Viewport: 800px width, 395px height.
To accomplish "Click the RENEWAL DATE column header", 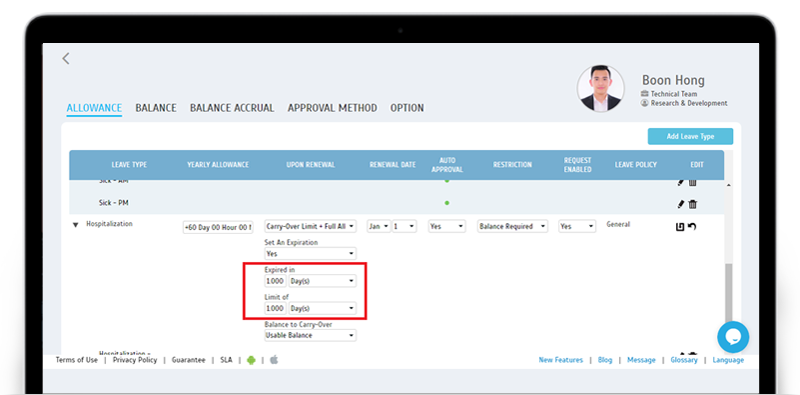I will click(x=392, y=165).
